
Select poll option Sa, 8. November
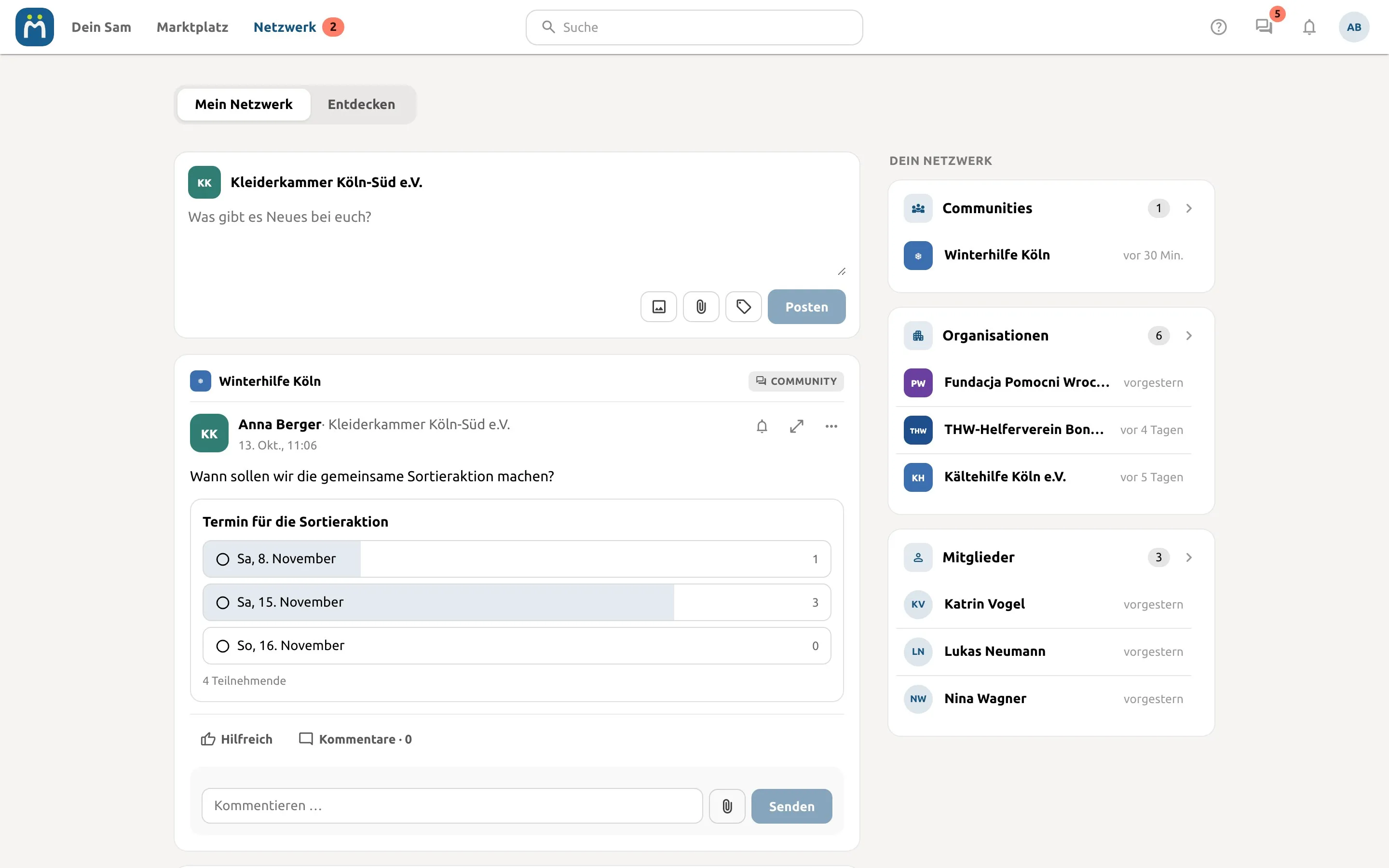517,558
